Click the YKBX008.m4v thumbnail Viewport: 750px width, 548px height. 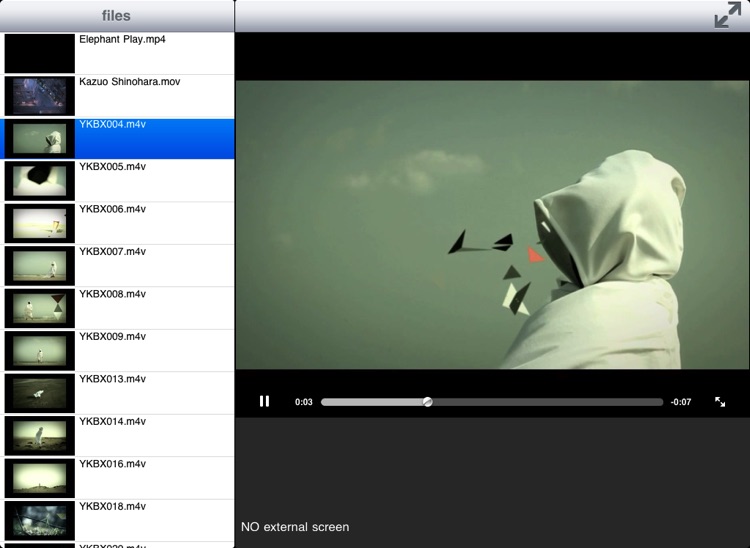click(40, 308)
